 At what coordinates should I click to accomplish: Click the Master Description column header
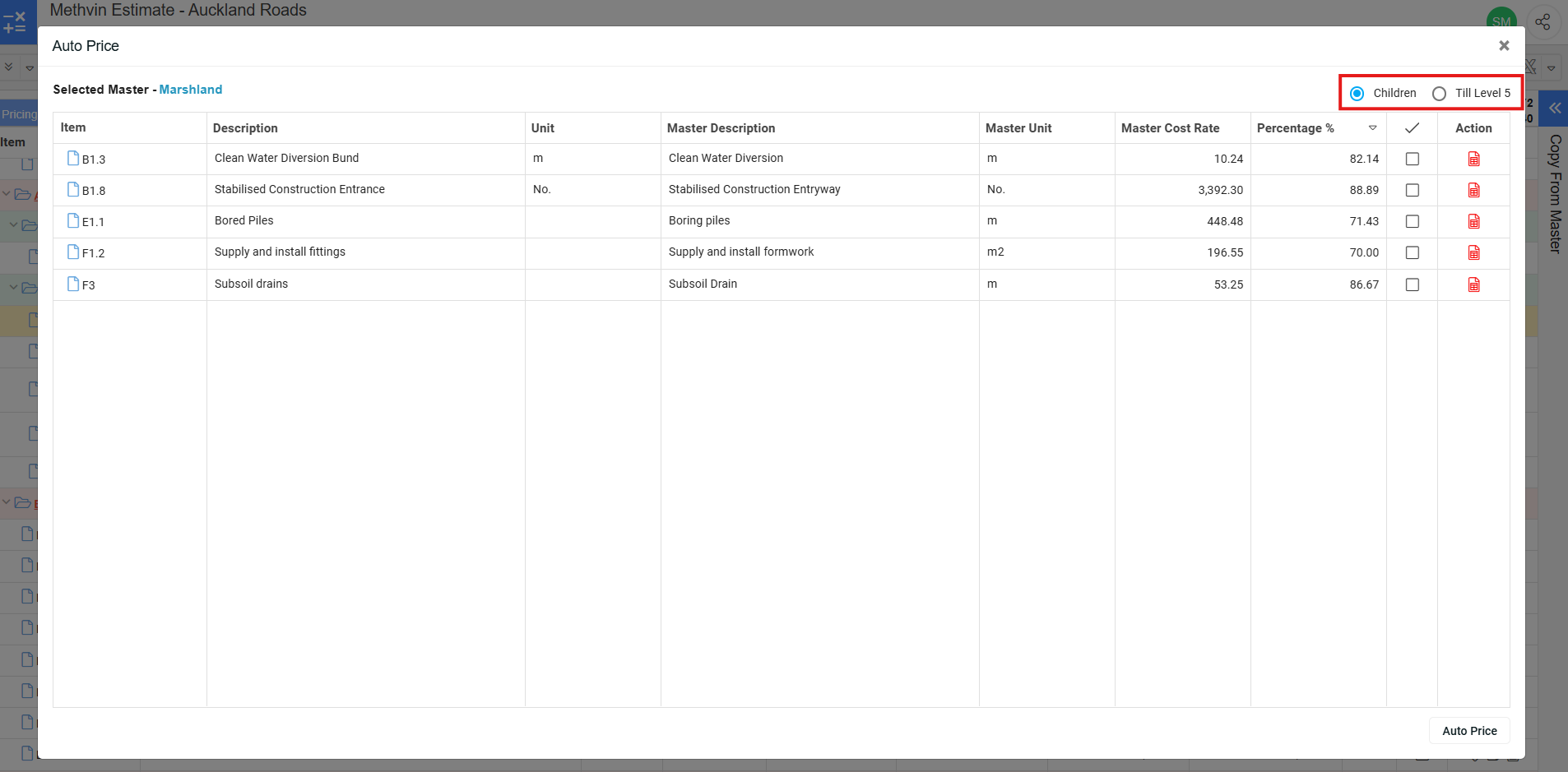click(721, 128)
